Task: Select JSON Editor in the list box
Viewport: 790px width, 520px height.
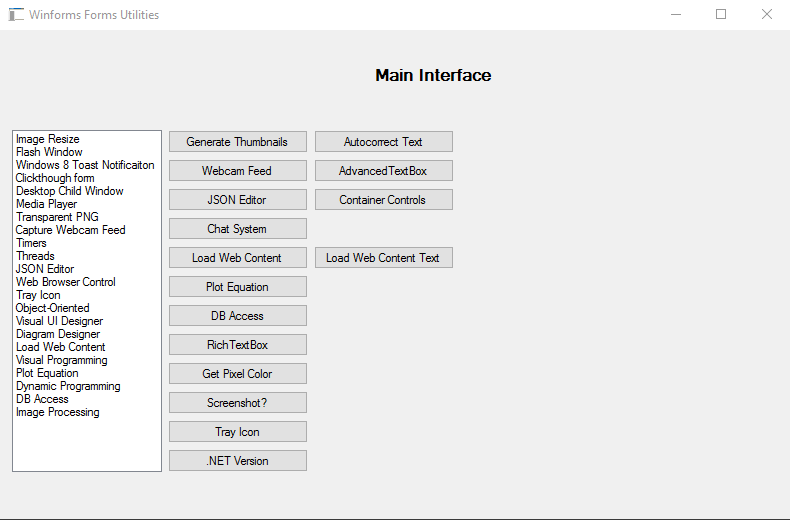Action: pos(87,269)
